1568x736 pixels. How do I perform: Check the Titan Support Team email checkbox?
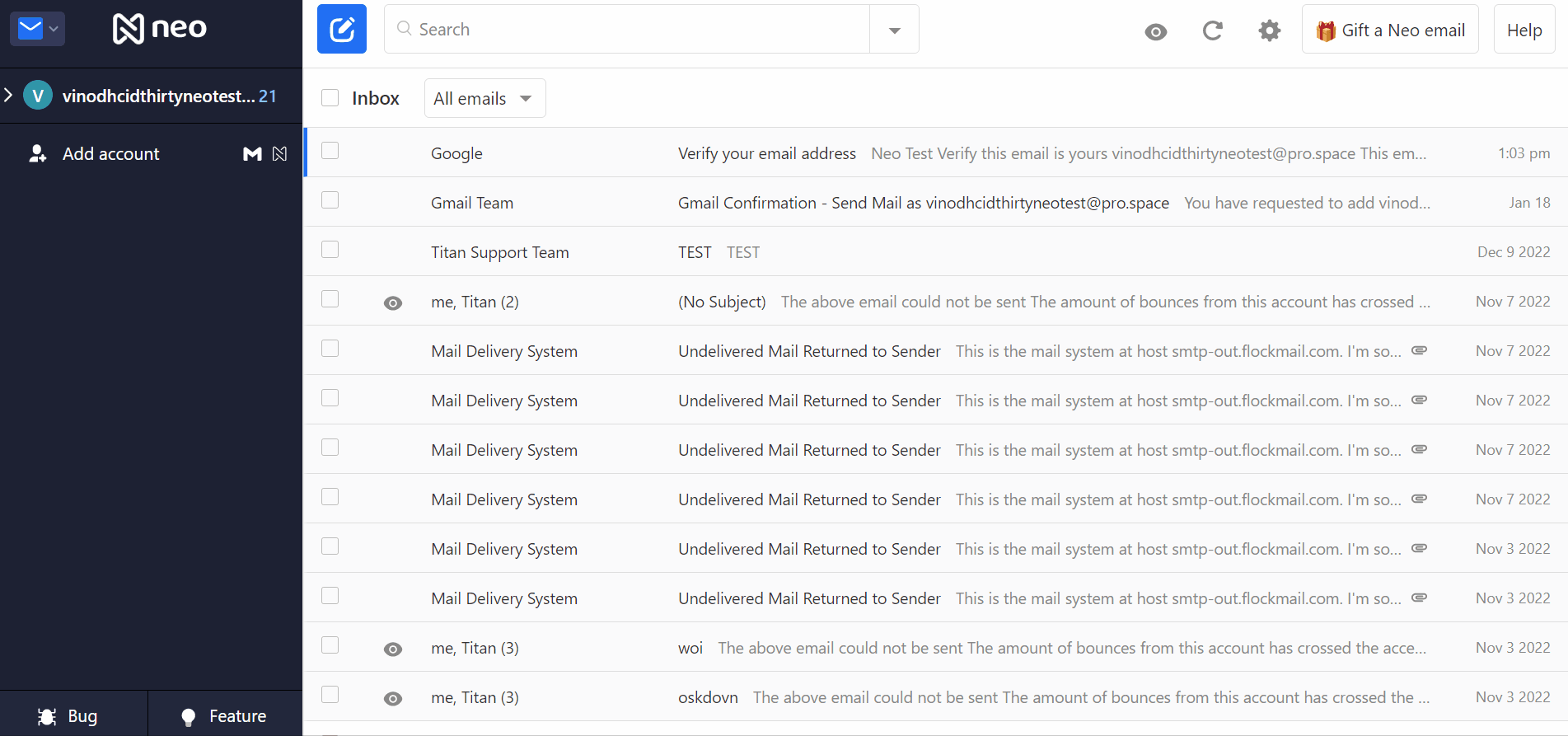click(x=330, y=250)
